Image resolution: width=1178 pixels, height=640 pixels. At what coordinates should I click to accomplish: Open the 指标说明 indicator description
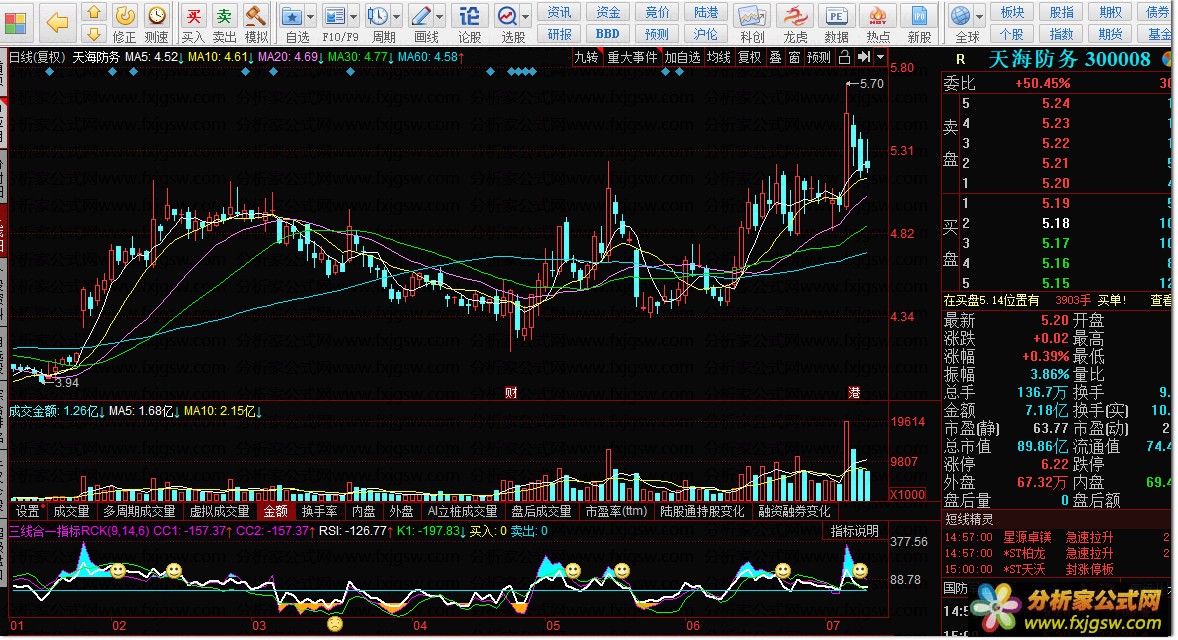click(855, 531)
